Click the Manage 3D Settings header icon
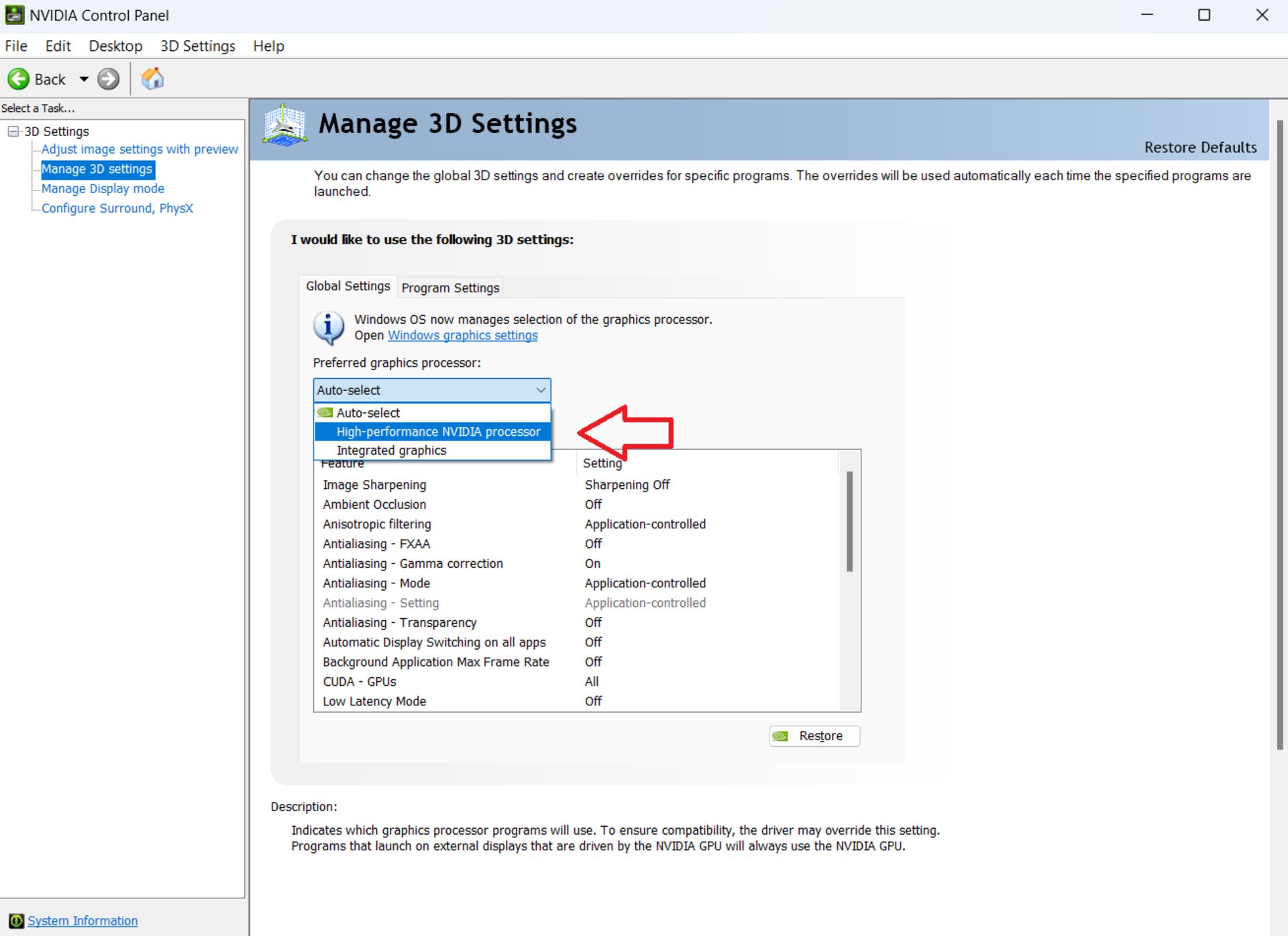Image resolution: width=1288 pixels, height=936 pixels. coord(285,125)
